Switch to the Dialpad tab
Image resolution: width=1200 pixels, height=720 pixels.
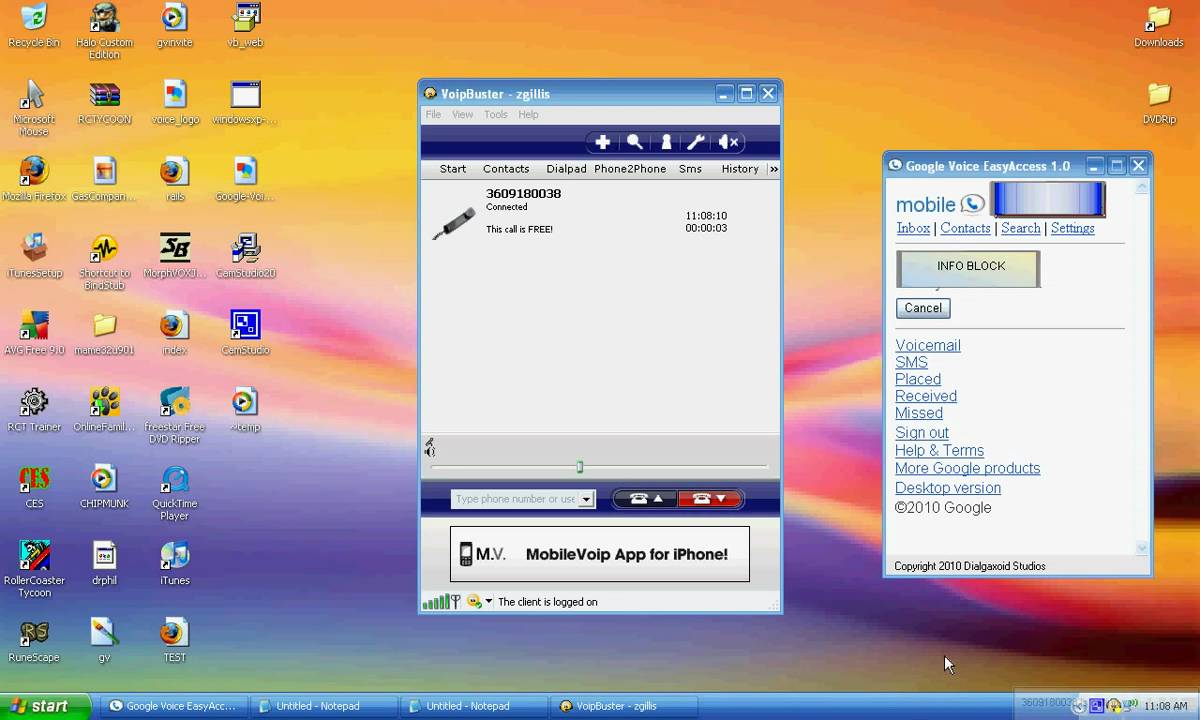(566, 169)
